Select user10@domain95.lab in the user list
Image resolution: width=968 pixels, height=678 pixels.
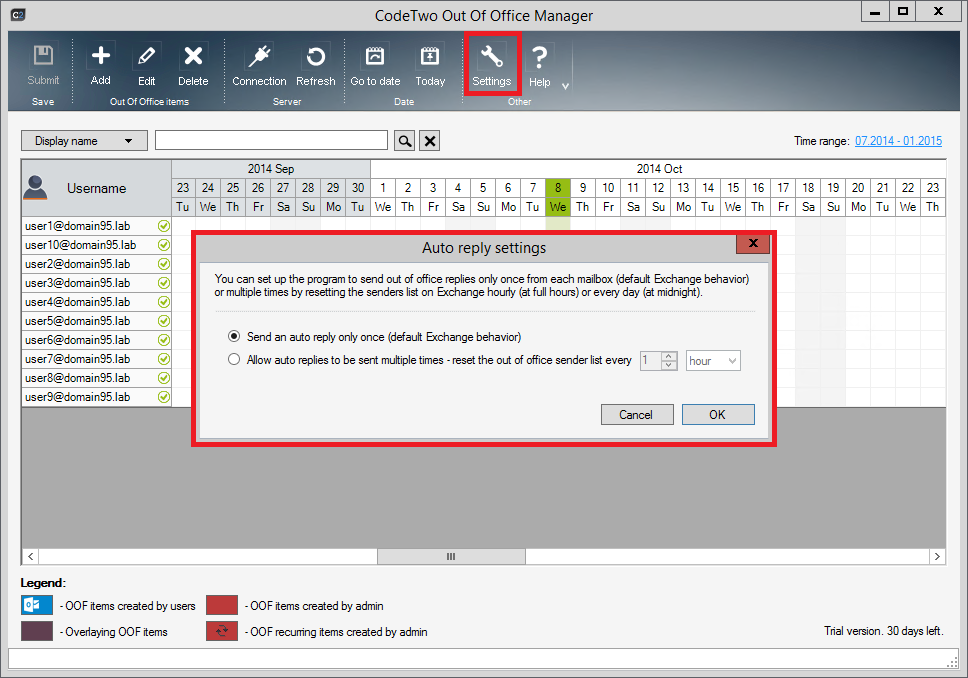coord(80,245)
